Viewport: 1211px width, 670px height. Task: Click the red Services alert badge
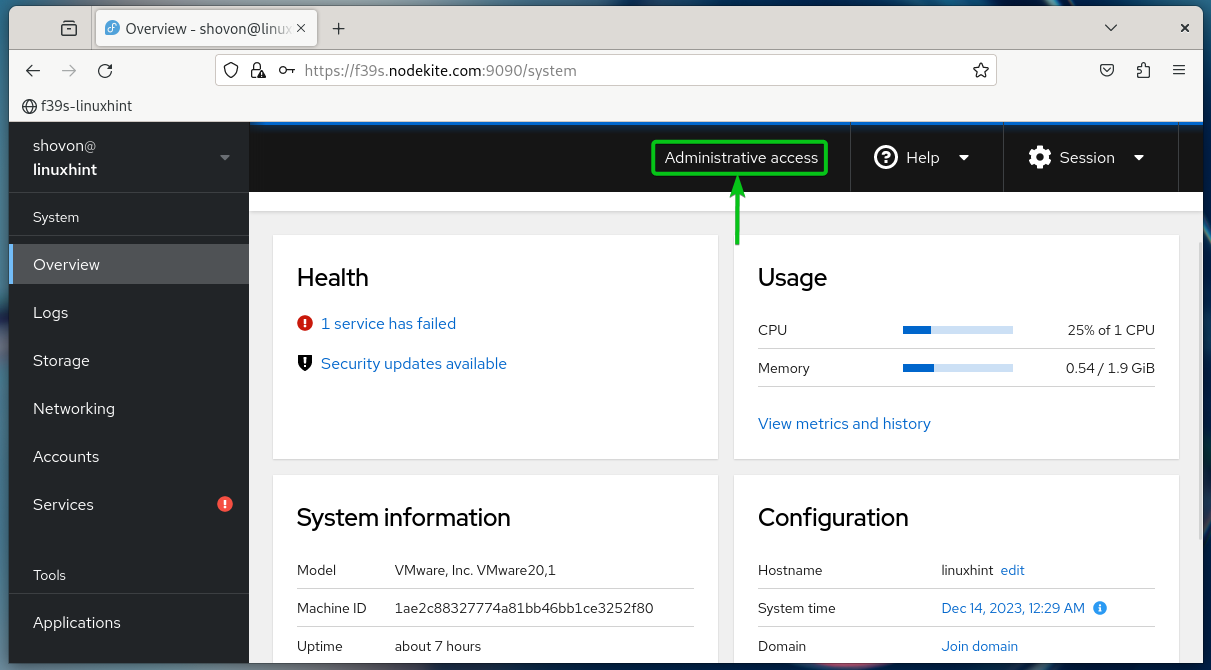[225, 504]
